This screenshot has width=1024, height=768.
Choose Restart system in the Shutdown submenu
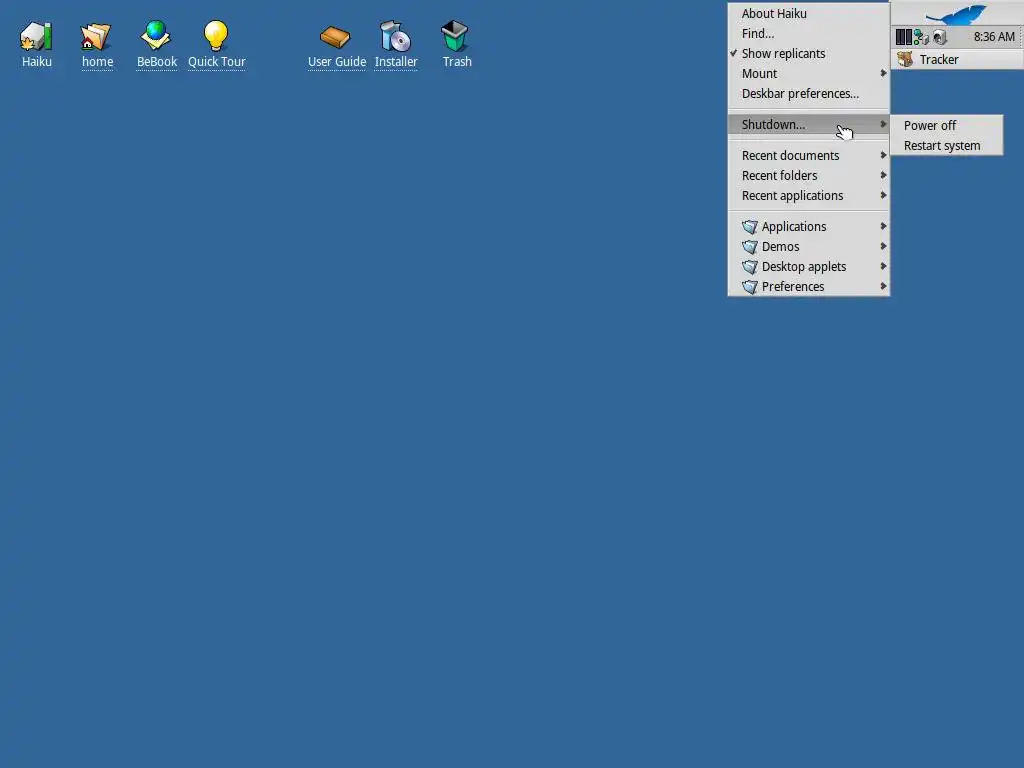tap(946, 146)
